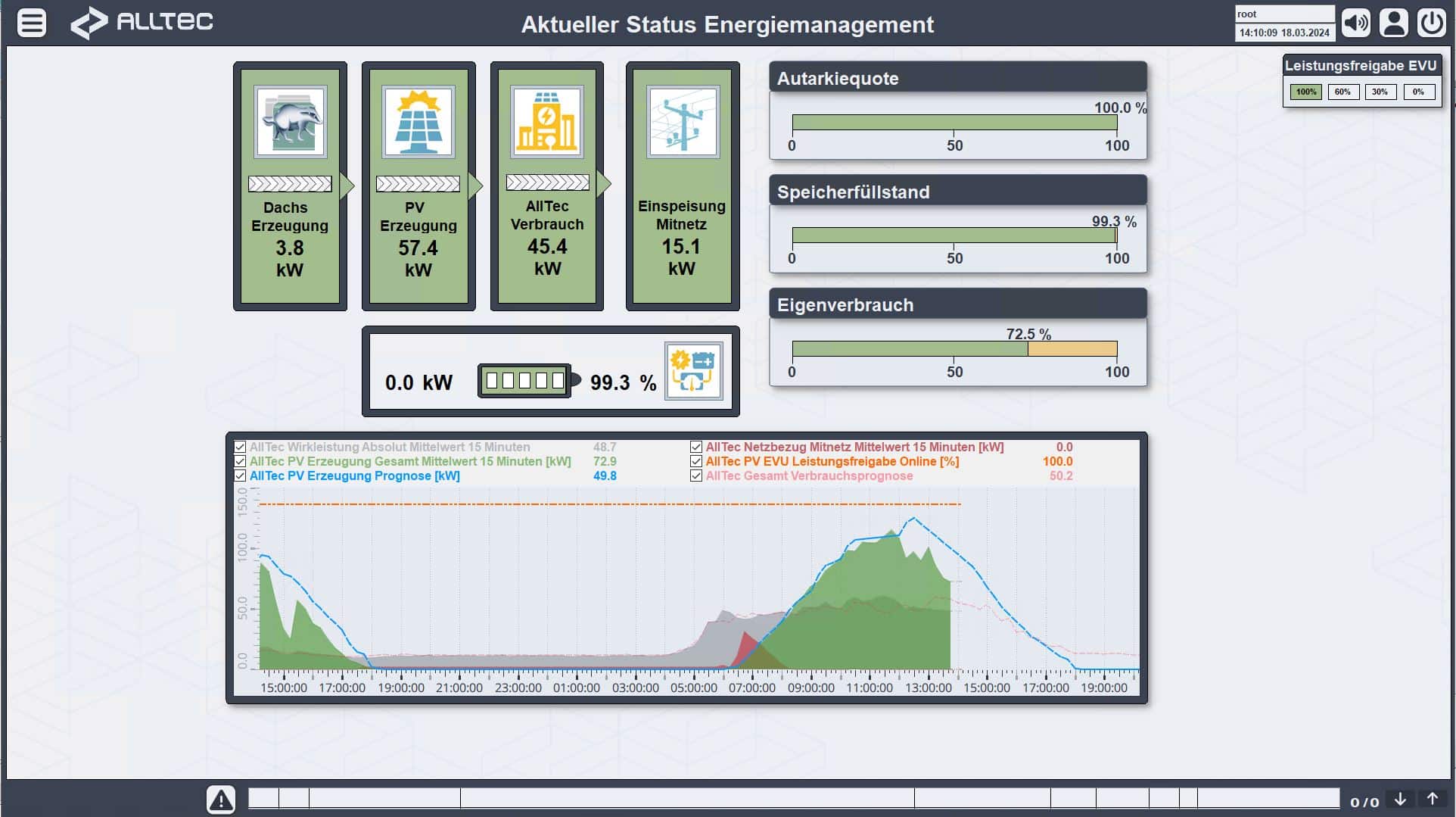Click the Aktueller Status Energiemanagement title

[727, 24]
